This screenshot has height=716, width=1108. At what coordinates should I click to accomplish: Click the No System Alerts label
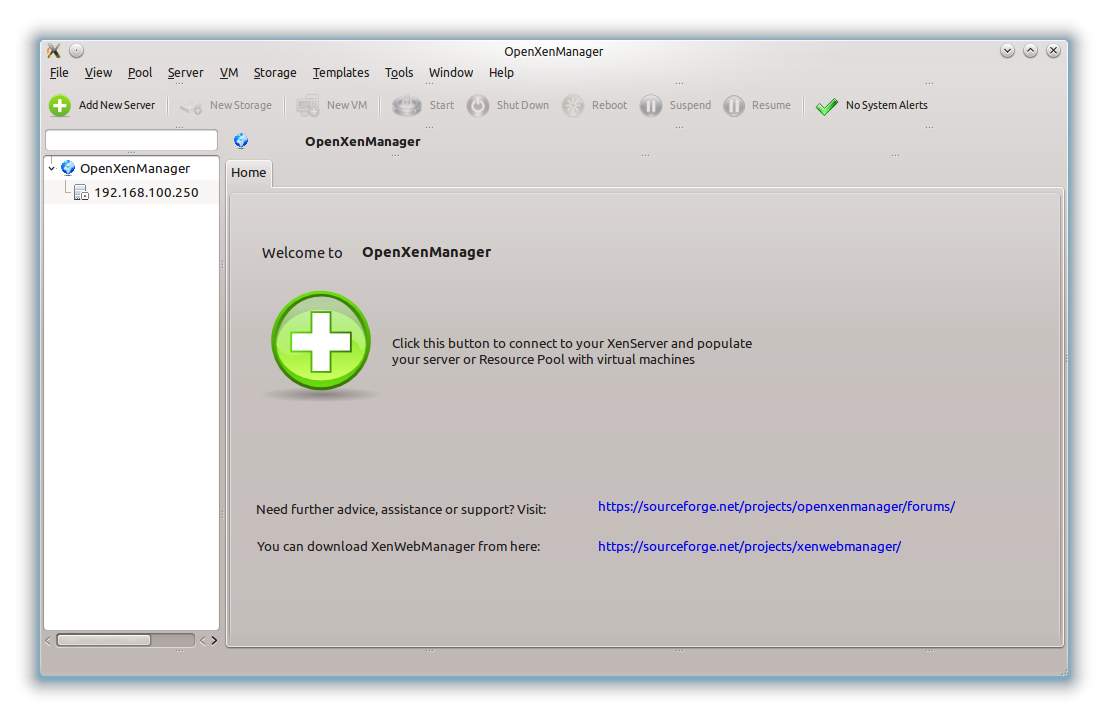(886, 105)
